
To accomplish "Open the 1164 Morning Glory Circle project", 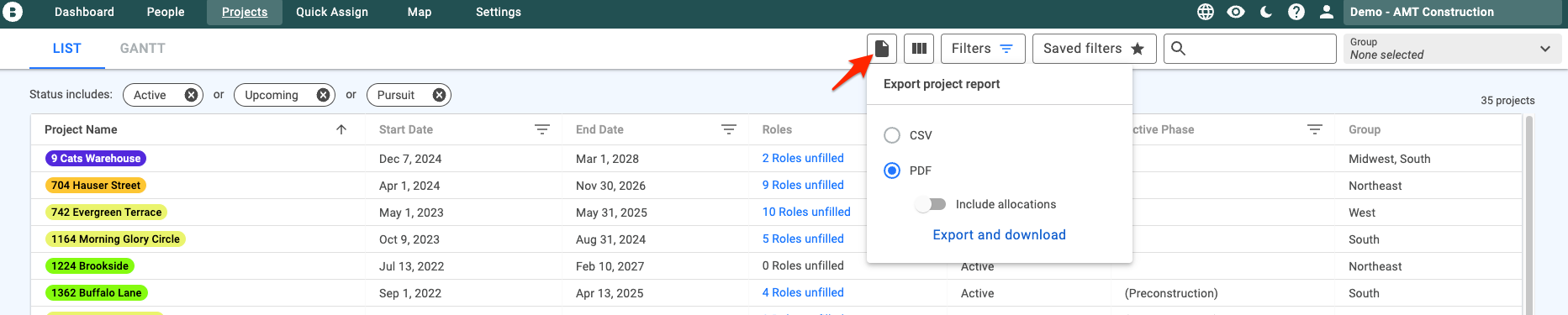I will point(115,239).
